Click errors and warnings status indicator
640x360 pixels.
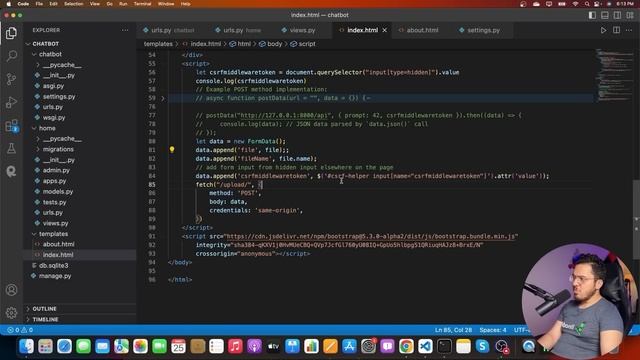coord(20,330)
